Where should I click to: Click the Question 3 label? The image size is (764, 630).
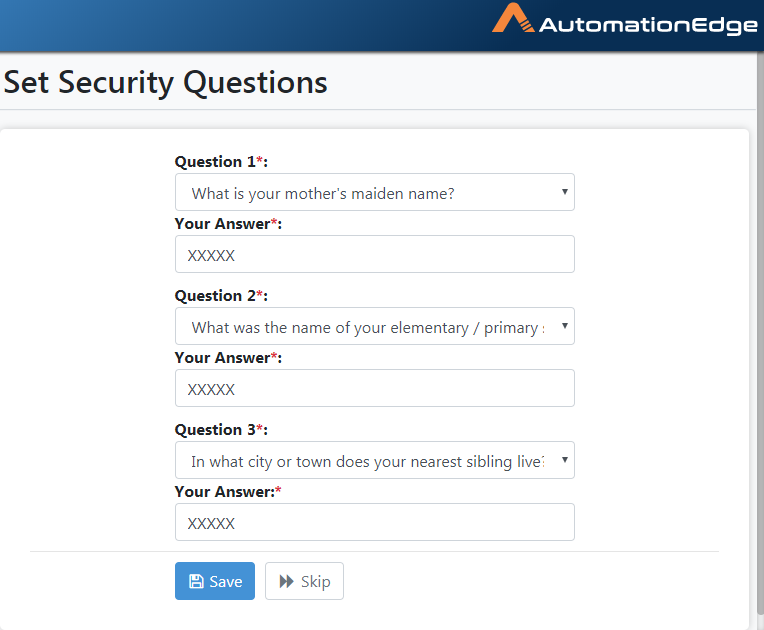221,429
